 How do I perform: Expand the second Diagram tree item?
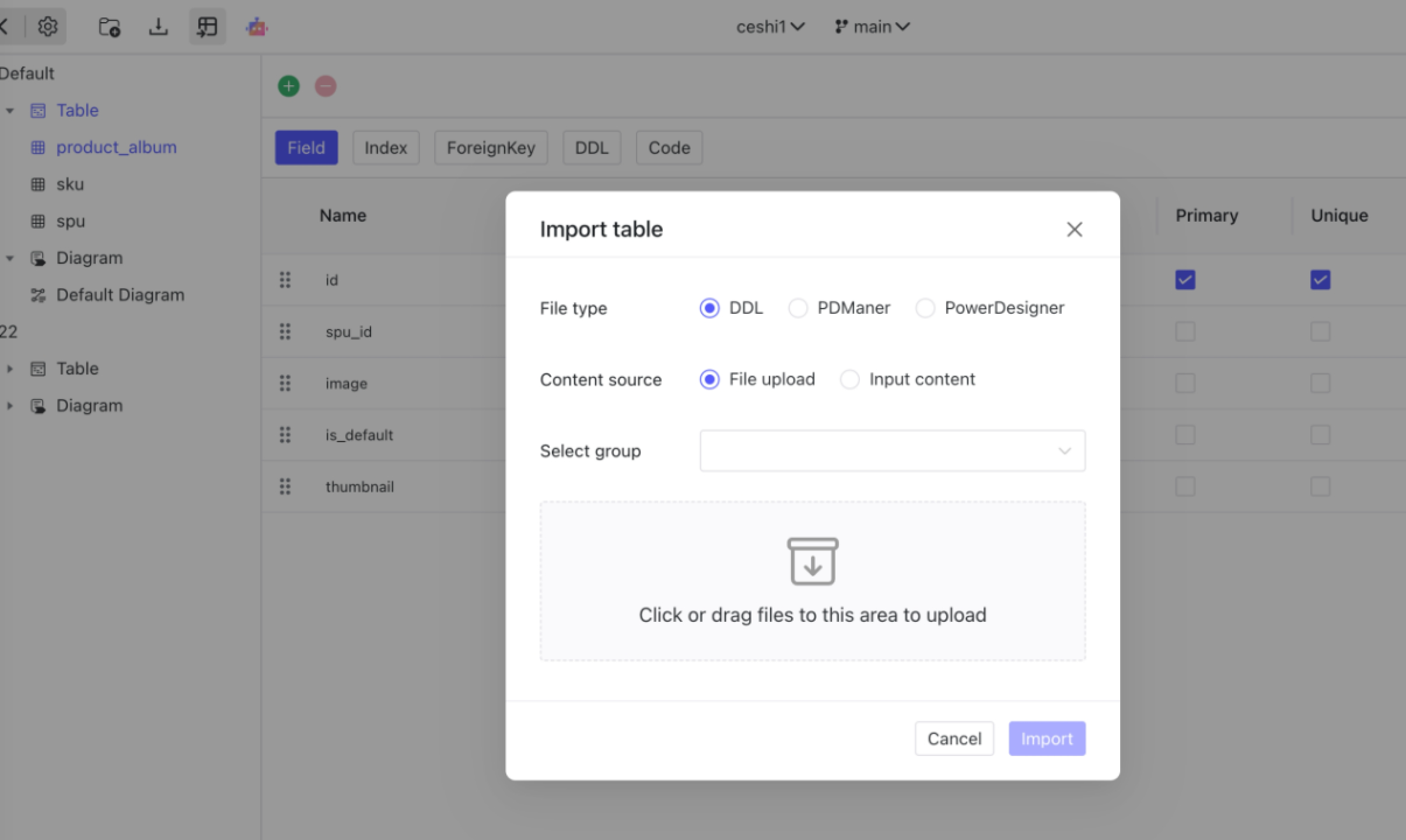coord(9,405)
